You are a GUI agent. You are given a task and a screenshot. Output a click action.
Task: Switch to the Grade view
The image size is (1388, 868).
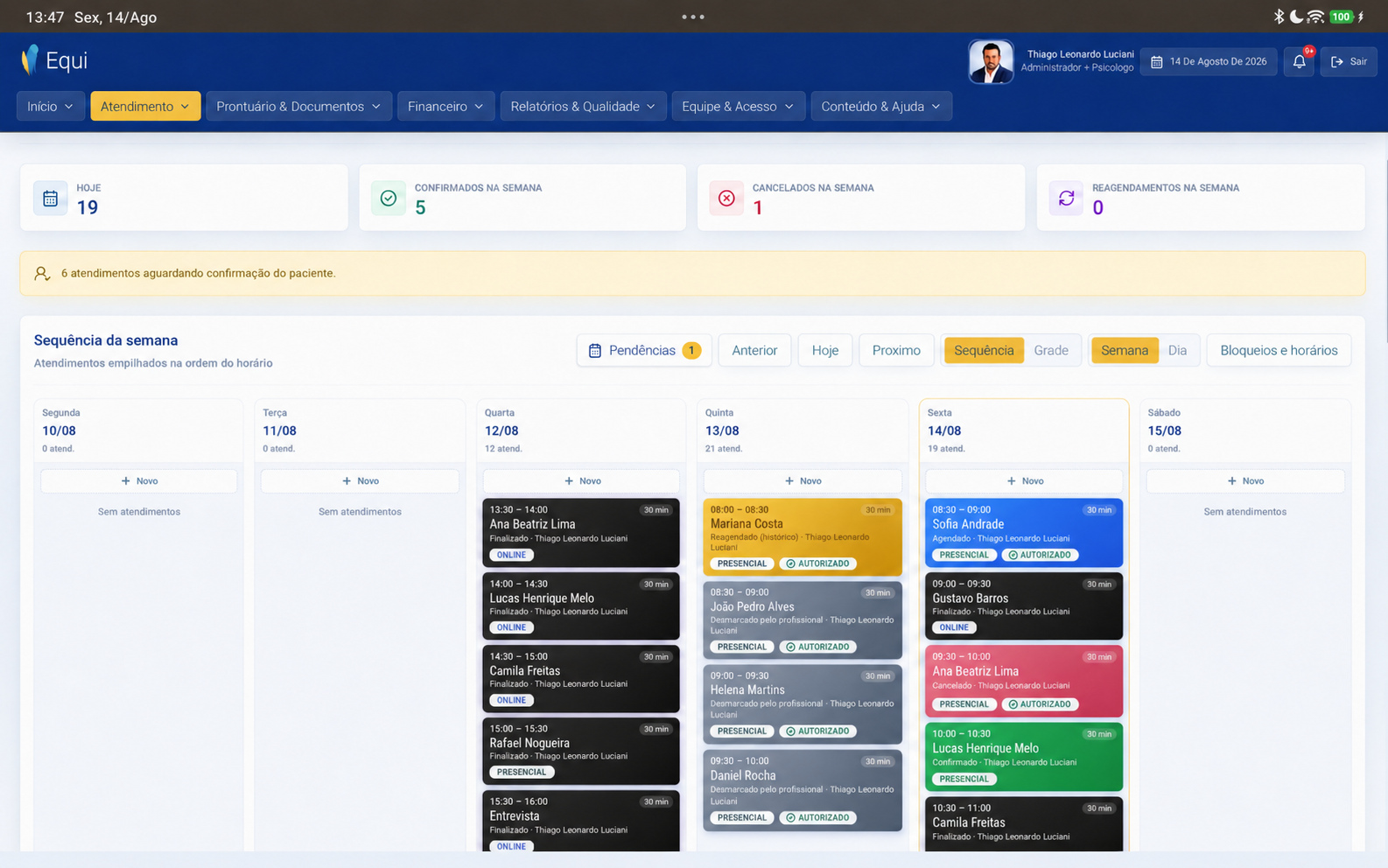(x=1051, y=350)
